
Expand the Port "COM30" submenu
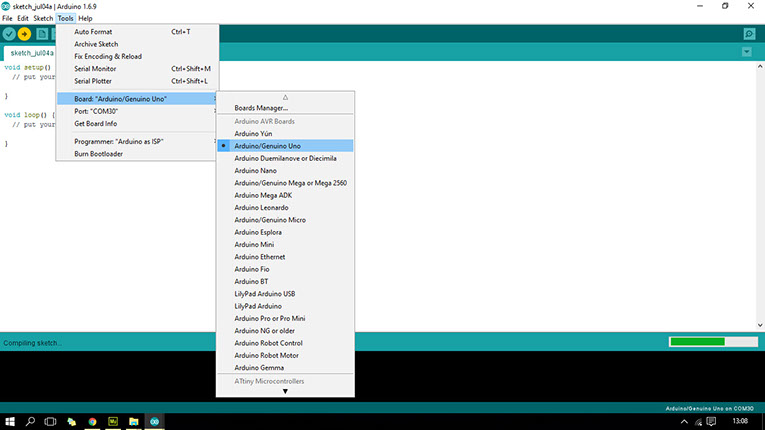(137, 111)
